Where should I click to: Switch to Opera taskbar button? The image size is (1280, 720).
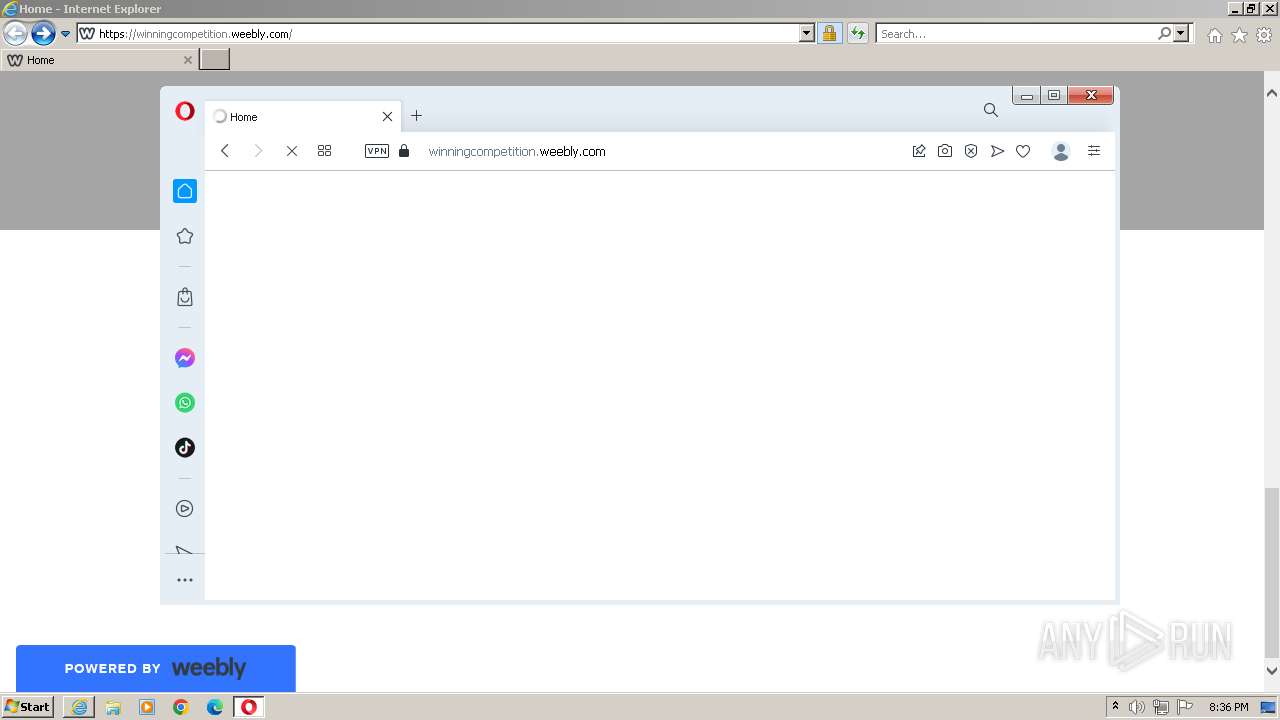click(249, 707)
